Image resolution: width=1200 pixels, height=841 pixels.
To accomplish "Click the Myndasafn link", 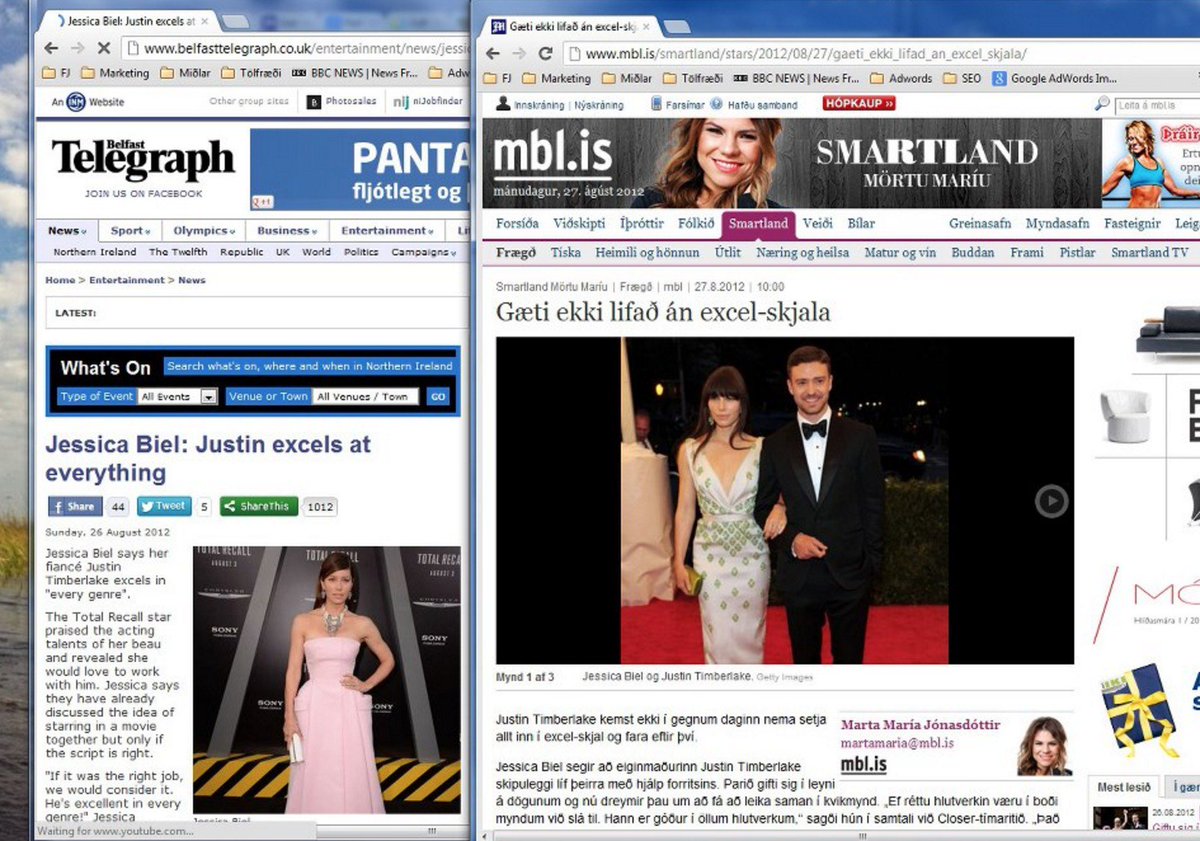I will 1059,224.
